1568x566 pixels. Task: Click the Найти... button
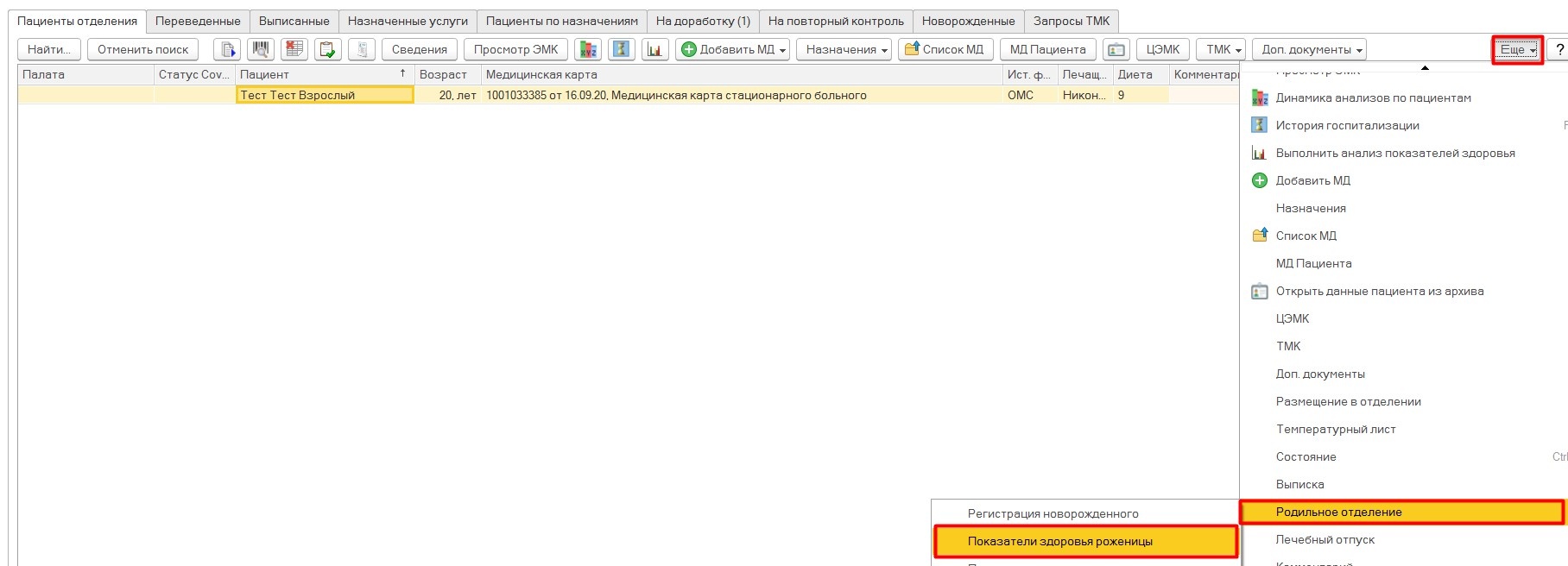49,49
